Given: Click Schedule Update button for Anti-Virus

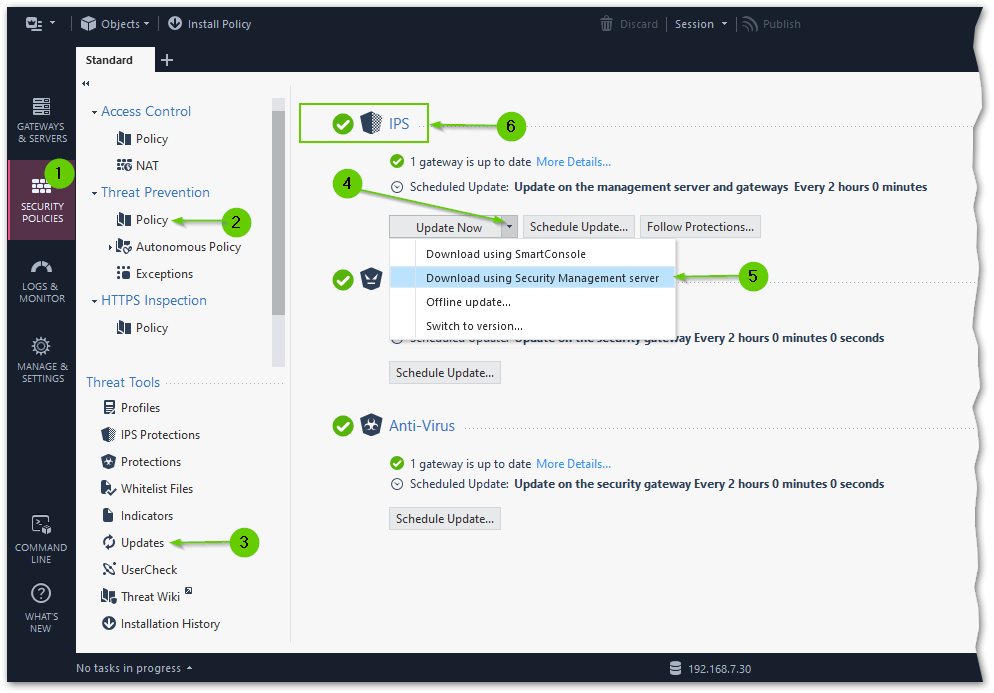Looking at the screenshot, I should coord(444,519).
